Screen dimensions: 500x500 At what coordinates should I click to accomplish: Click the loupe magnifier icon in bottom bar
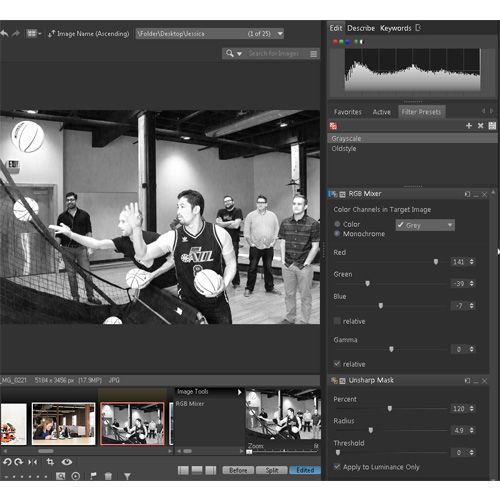(60, 476)
